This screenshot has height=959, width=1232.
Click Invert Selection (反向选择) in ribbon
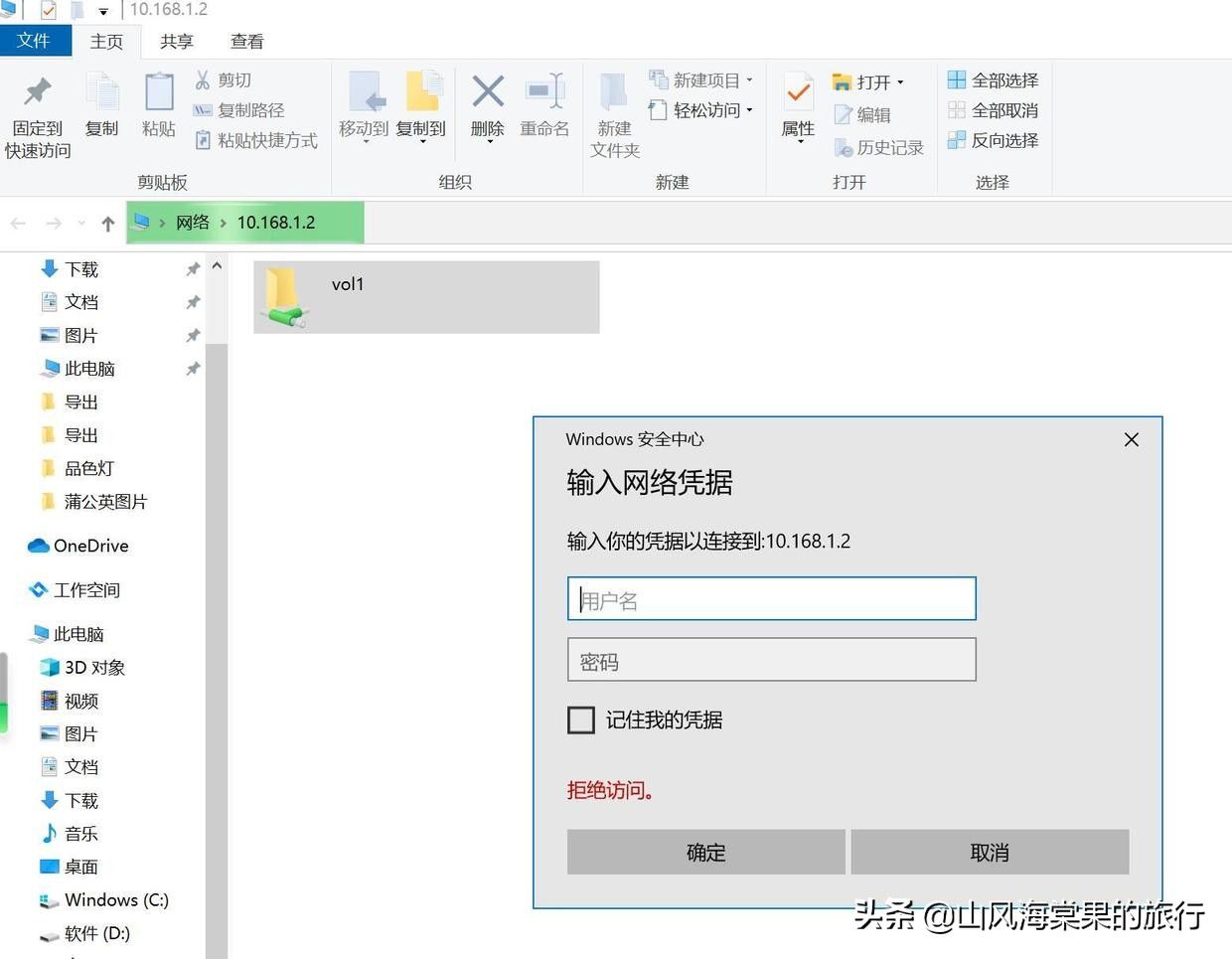[x=957, y=140]
